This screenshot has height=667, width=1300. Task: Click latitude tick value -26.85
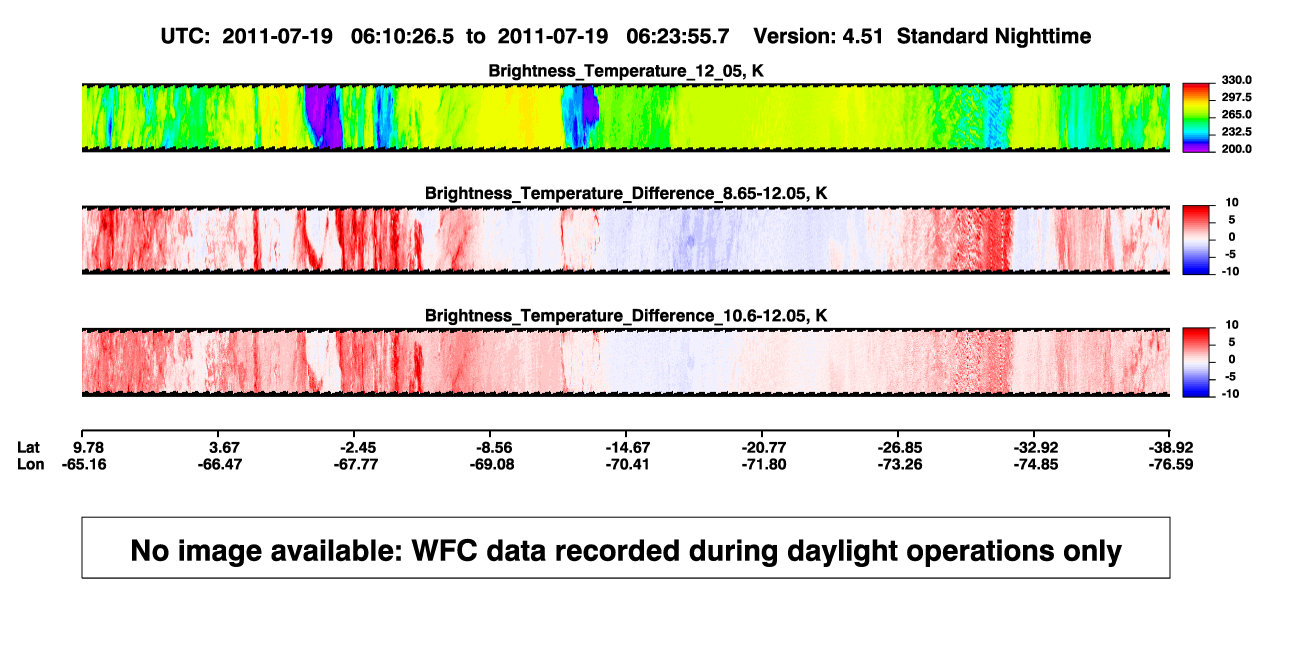point(900,447)
